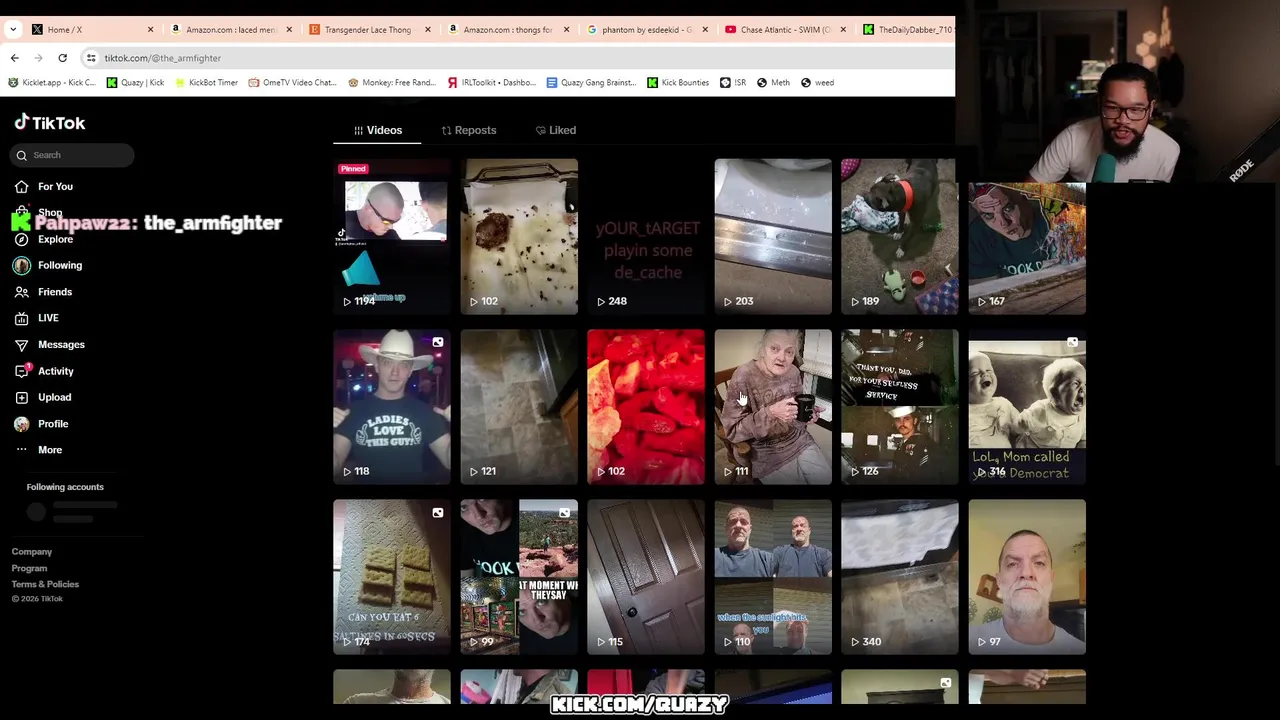Open the For You feed
This screenshot has width=1280, height=720.
coord(55,186)
